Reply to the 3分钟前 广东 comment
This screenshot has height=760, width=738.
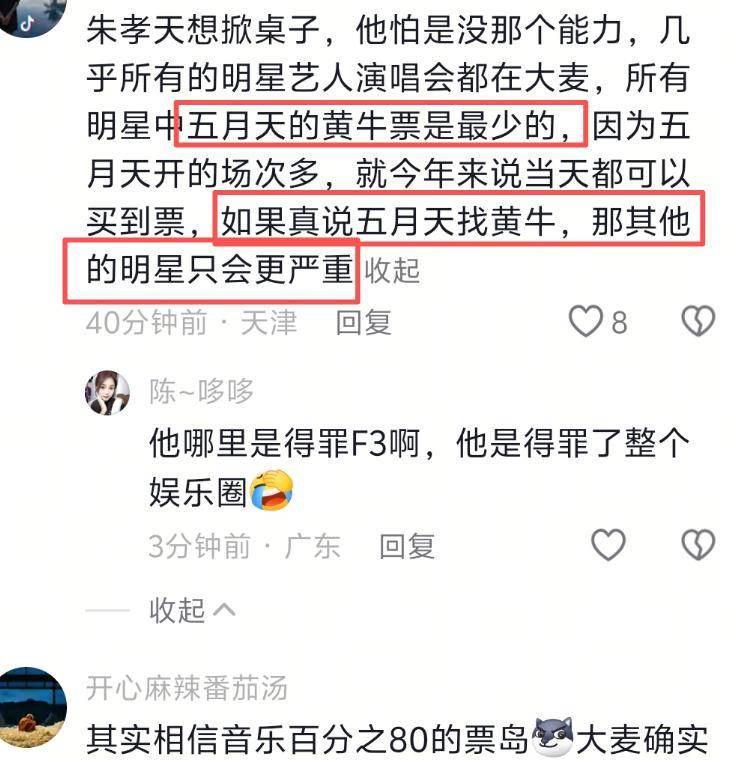[x=407, y=546]
